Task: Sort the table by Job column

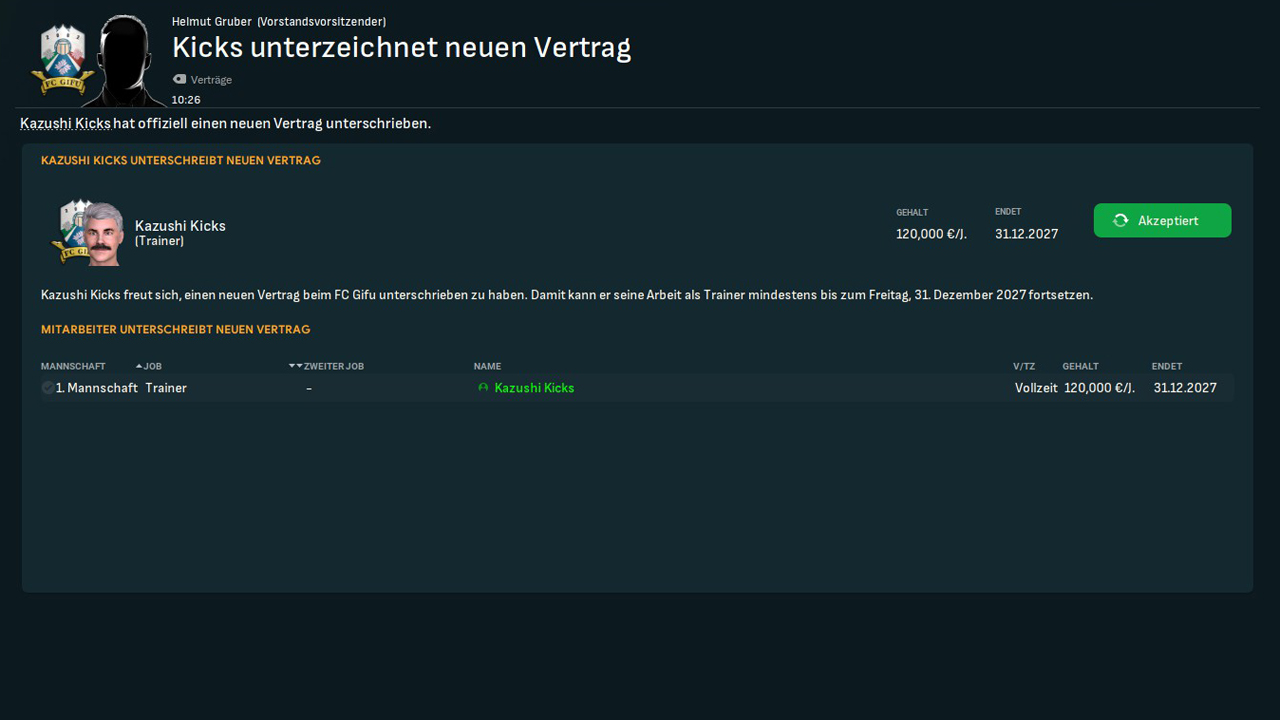Action: 153,366
